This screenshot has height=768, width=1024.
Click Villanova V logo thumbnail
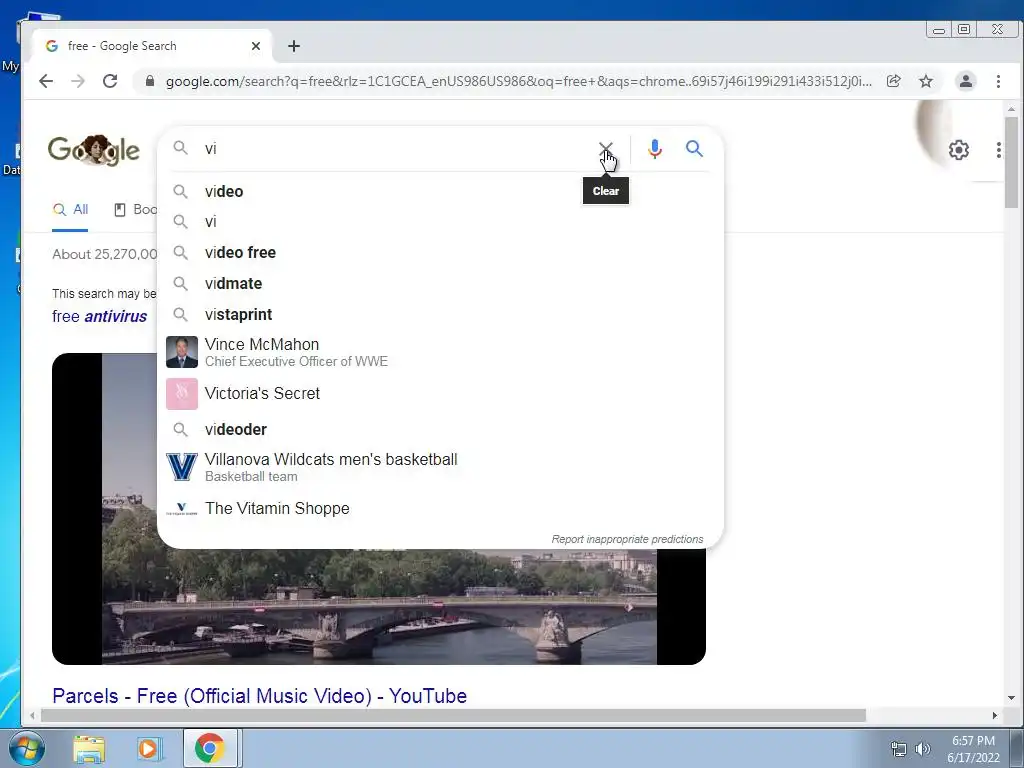(182, 467)
